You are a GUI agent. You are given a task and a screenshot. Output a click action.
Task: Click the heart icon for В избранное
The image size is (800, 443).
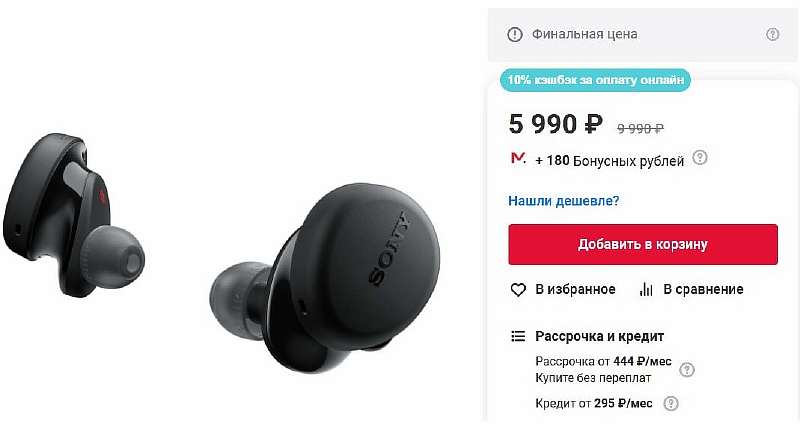click(518, 290)
